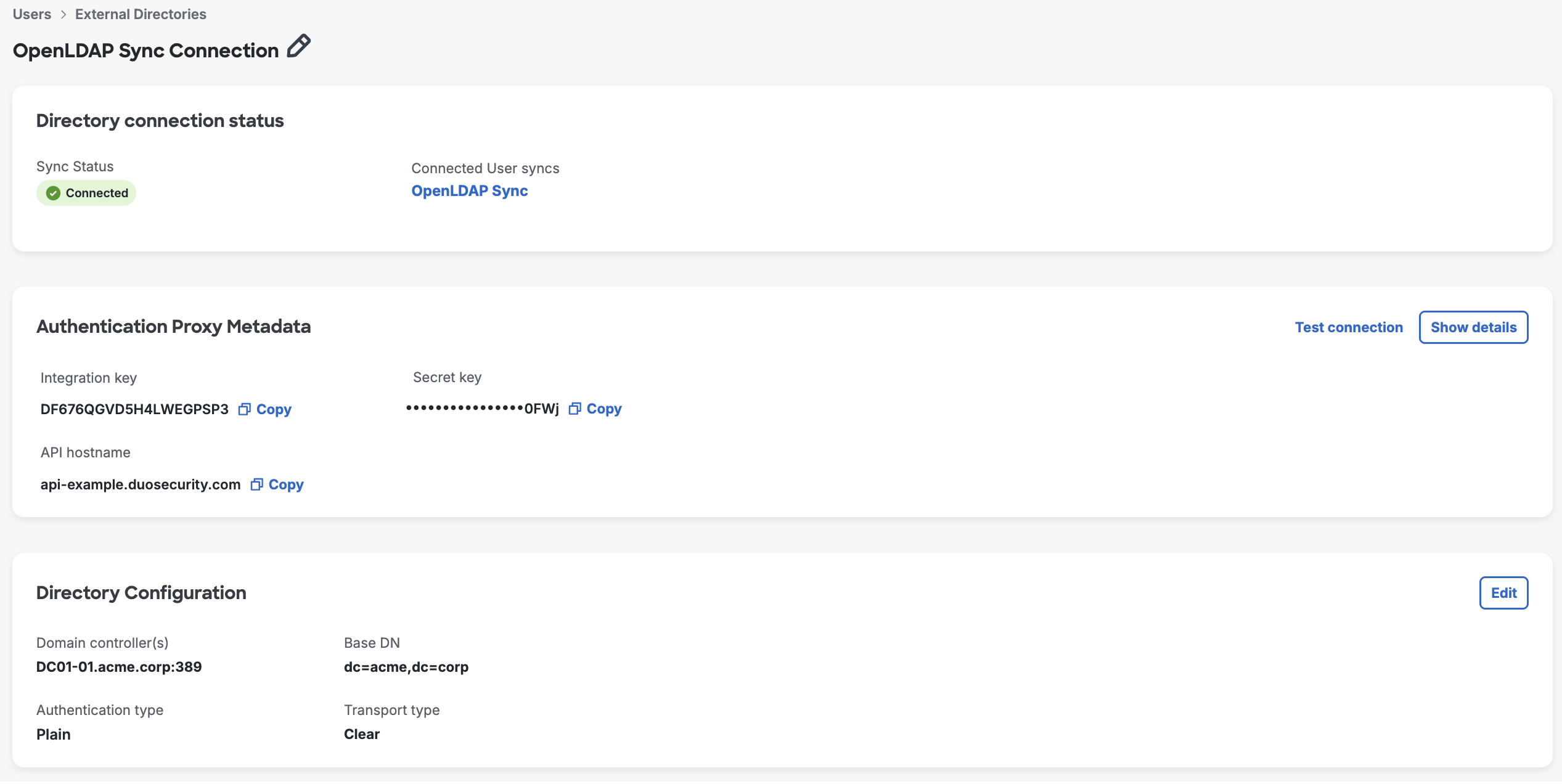
Task: Click the copy icon beside Secret key
Action: pyautogui.click(x=575, y=409)
